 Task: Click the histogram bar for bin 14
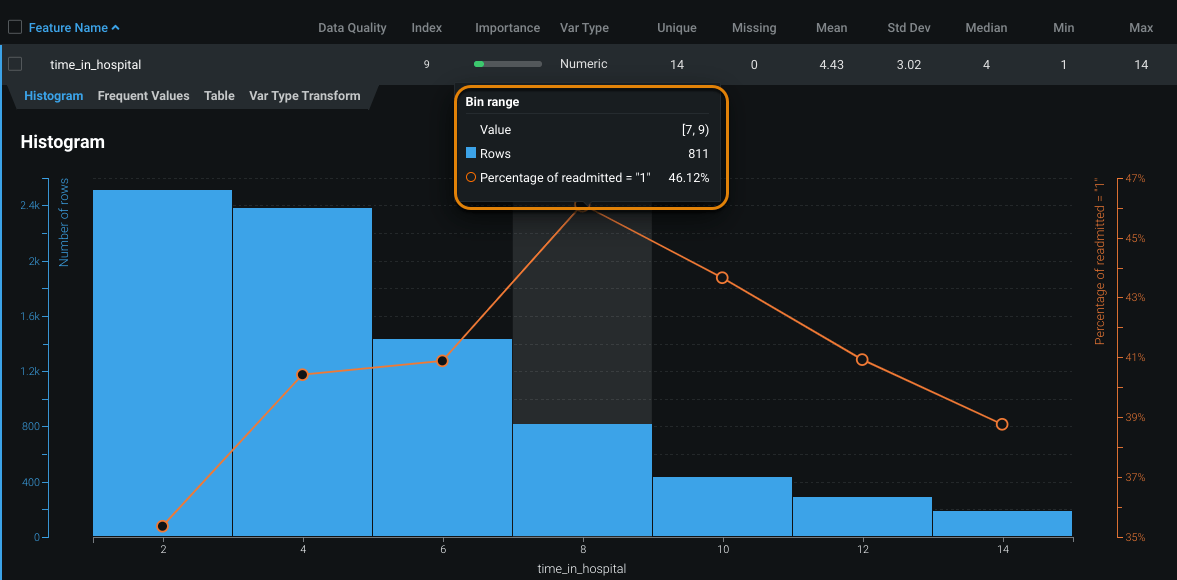pyautogui.click(x=1002, y=524)
